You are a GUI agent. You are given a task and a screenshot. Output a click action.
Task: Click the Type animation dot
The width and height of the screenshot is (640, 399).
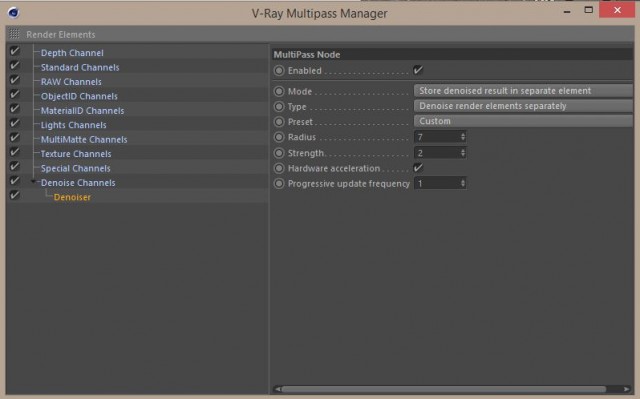pos(279,106)
